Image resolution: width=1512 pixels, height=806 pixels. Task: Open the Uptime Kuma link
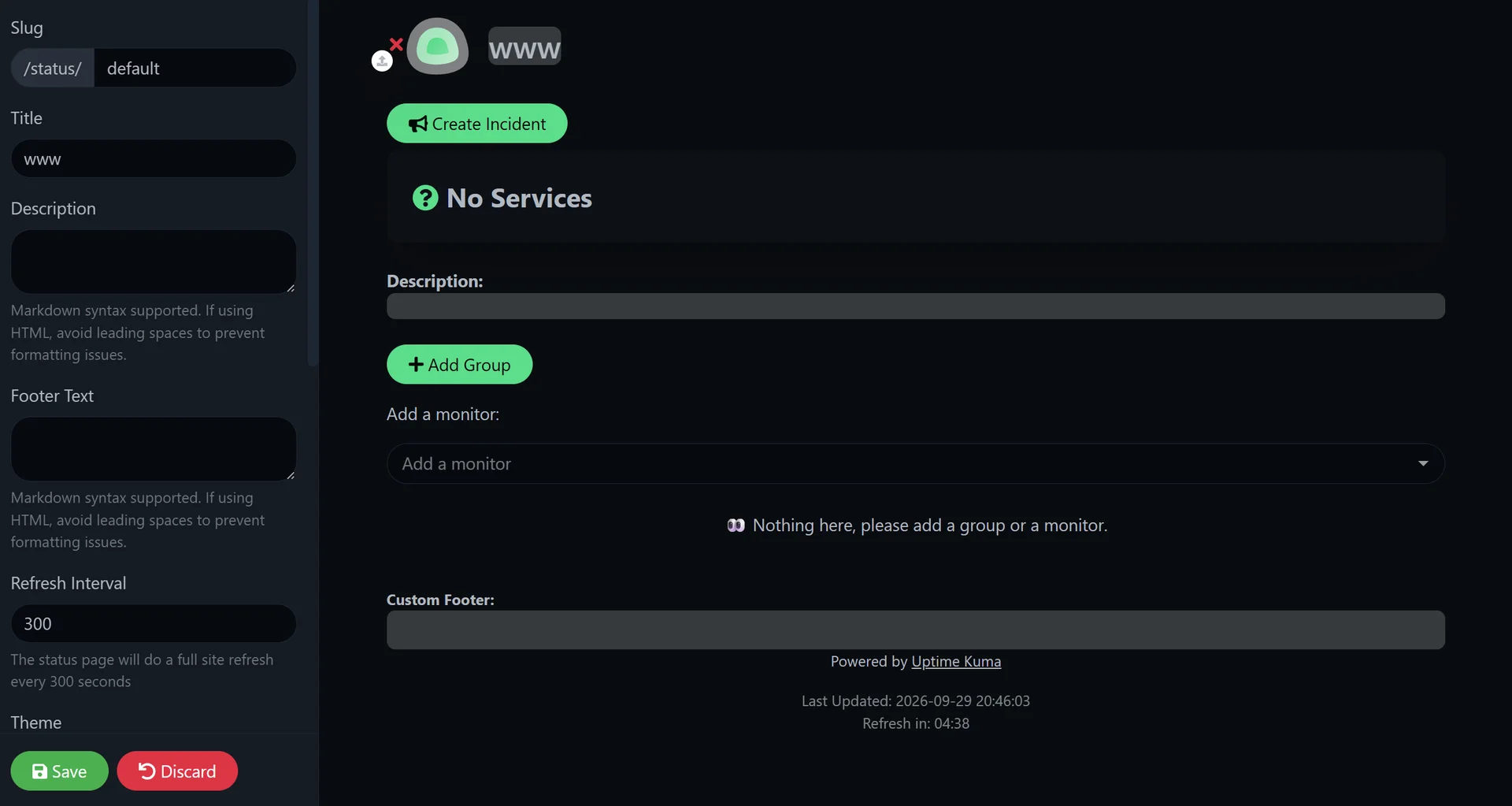(956, 662)
